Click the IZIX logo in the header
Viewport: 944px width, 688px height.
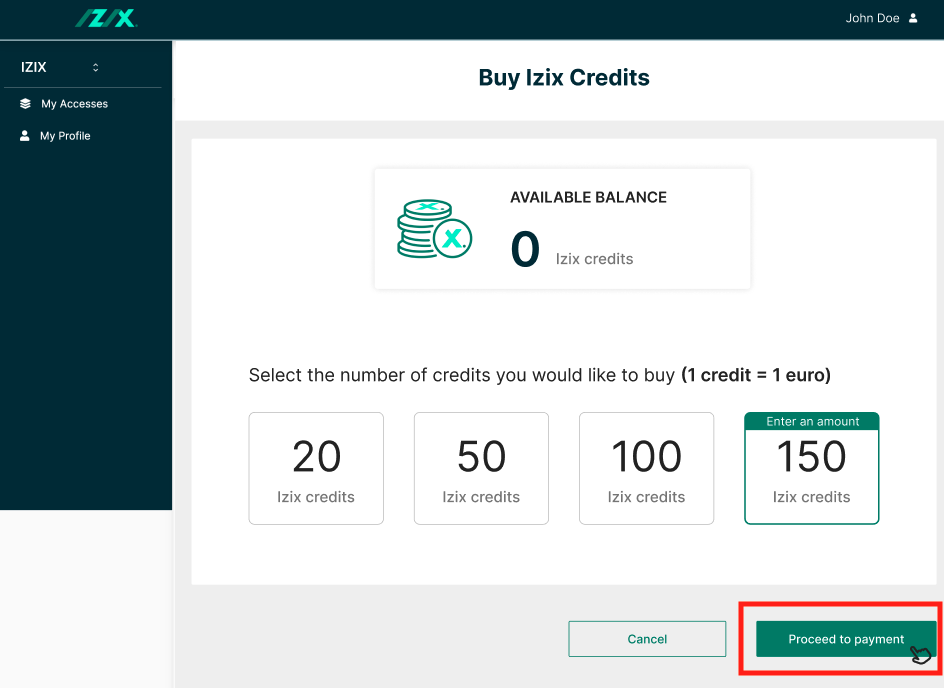pyautogui.click(x=106, y=18)
